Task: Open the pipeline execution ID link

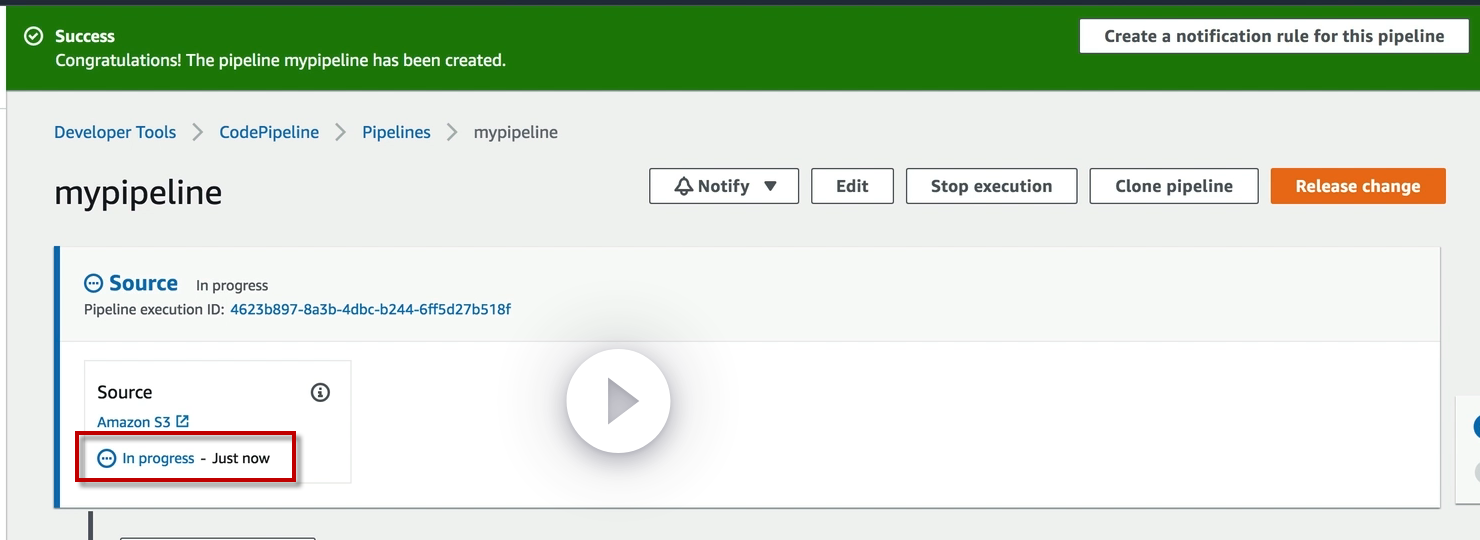Action: click(370, 309)
